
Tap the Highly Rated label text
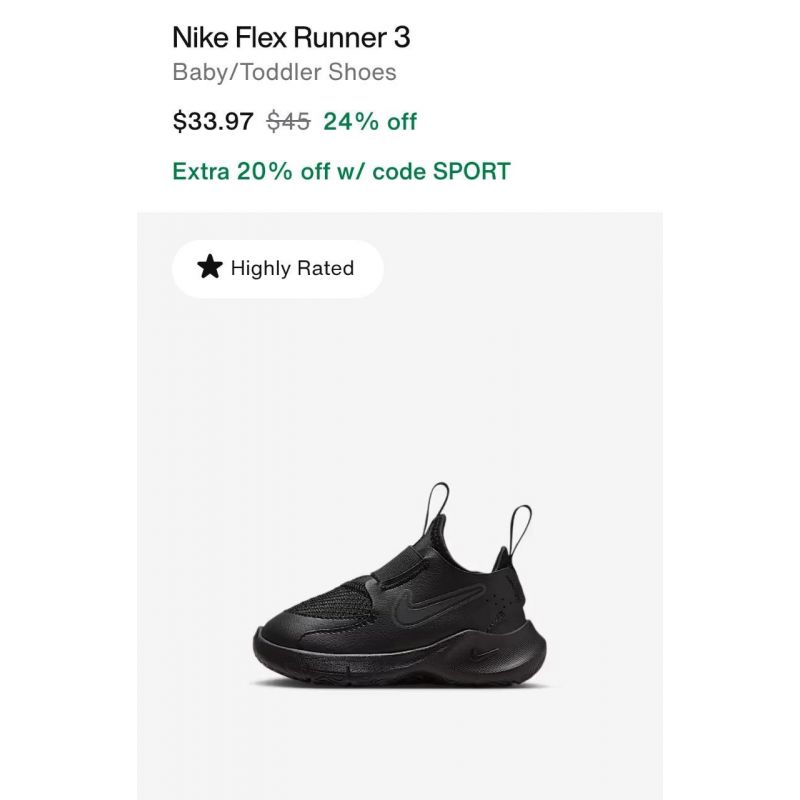[x=292, y=268]
